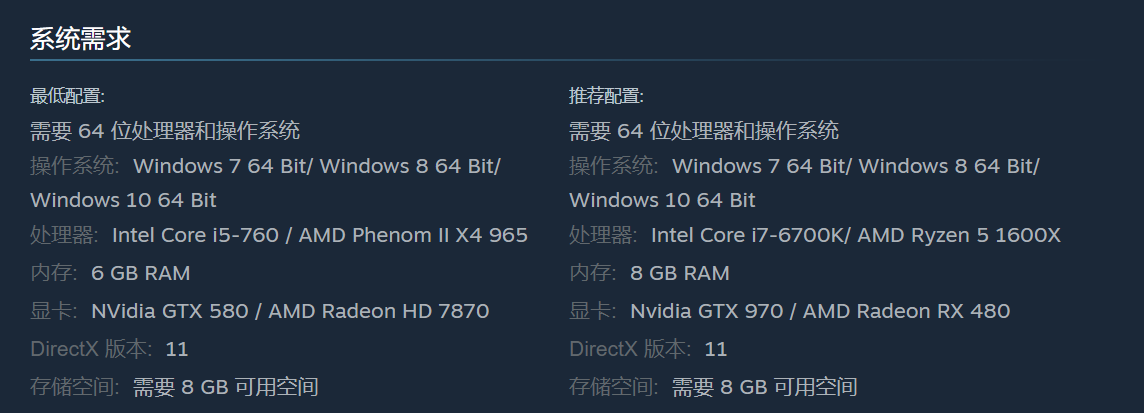Click the 系统需求 section heading
This screenshot has width=1144, height=413.
point(80,39)
